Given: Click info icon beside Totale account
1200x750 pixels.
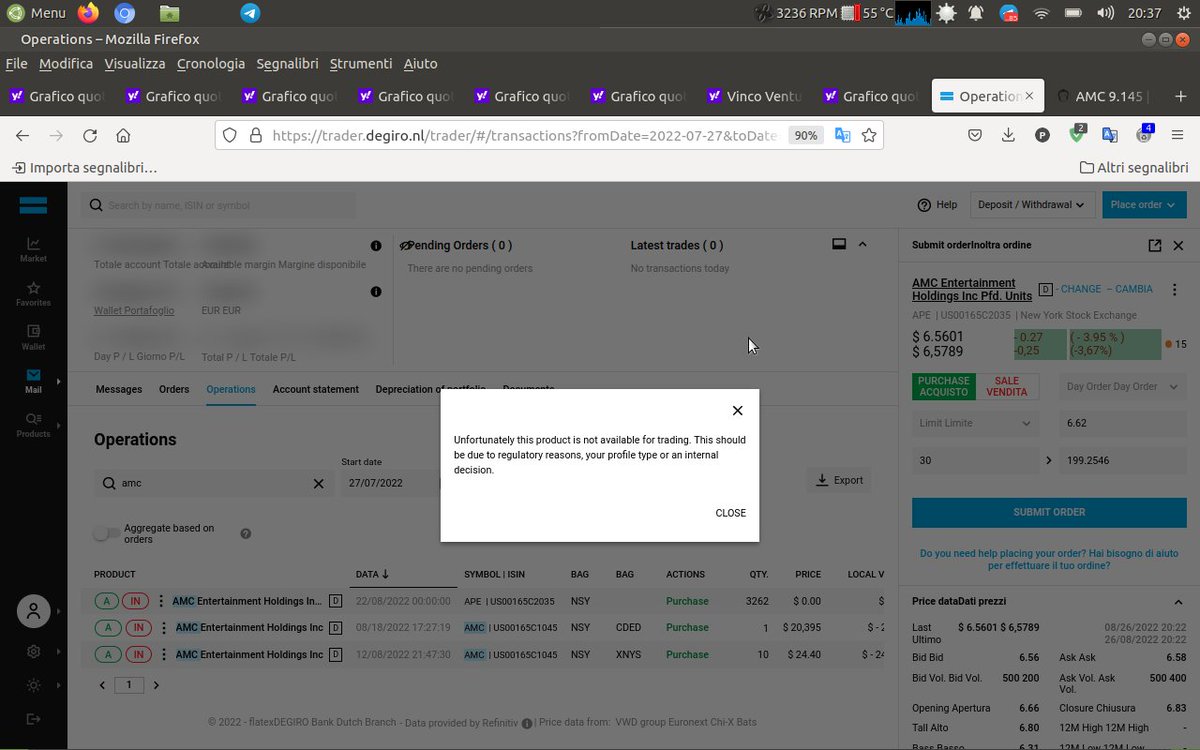Looking at the screenshot, I should (376, 246).
